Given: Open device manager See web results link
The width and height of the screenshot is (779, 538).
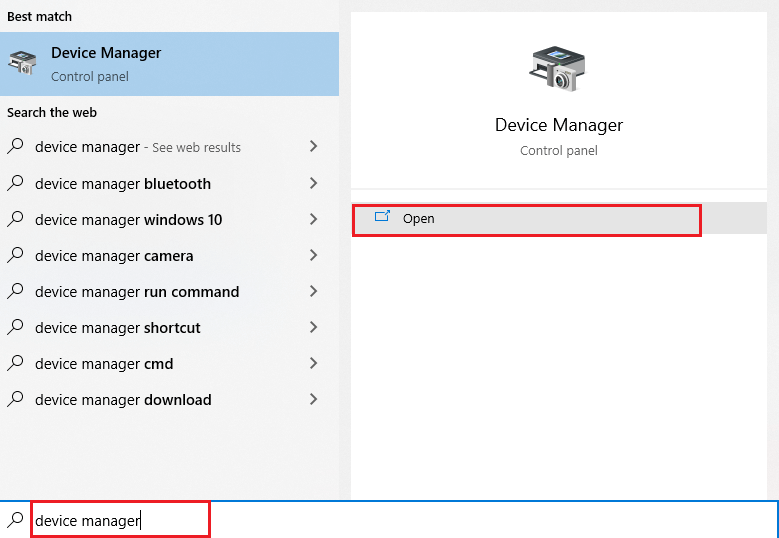Looking at the screenshot, I should point(169,147).
